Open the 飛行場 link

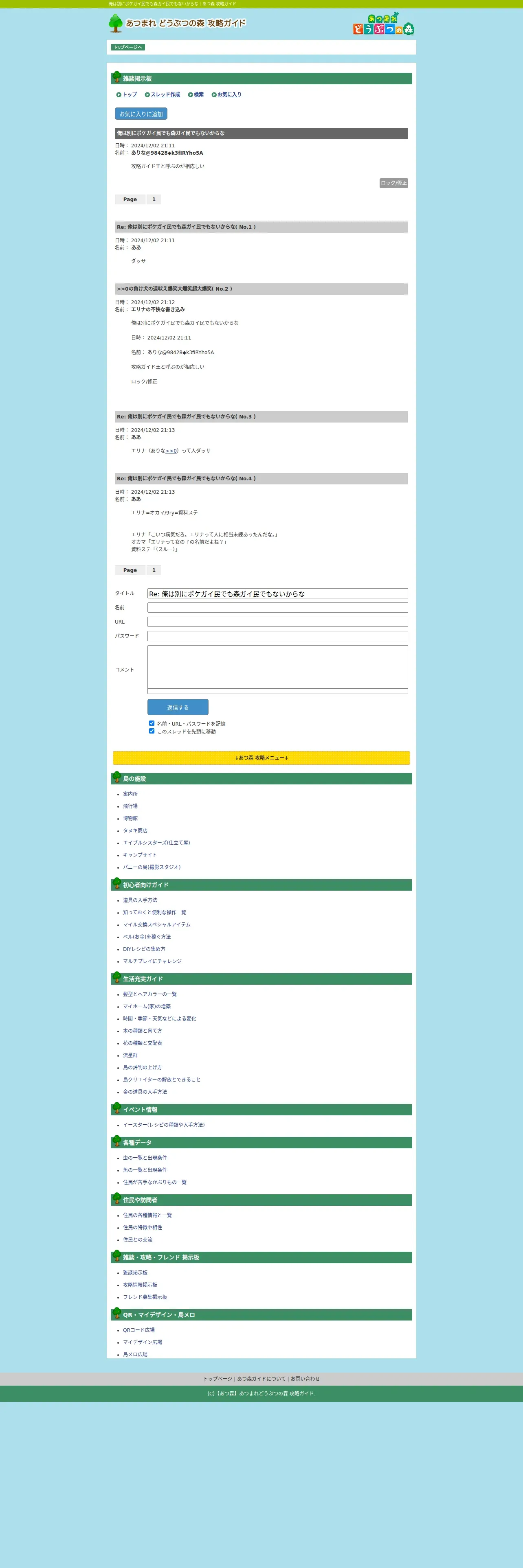point(130,806)
